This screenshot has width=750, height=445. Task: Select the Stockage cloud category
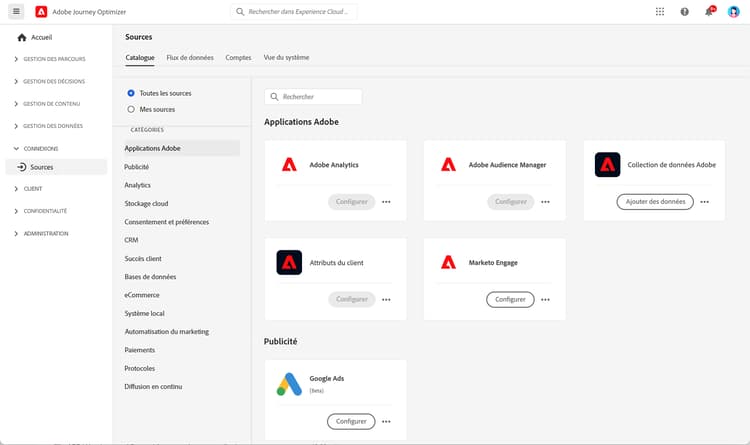[x=146, y=203]
